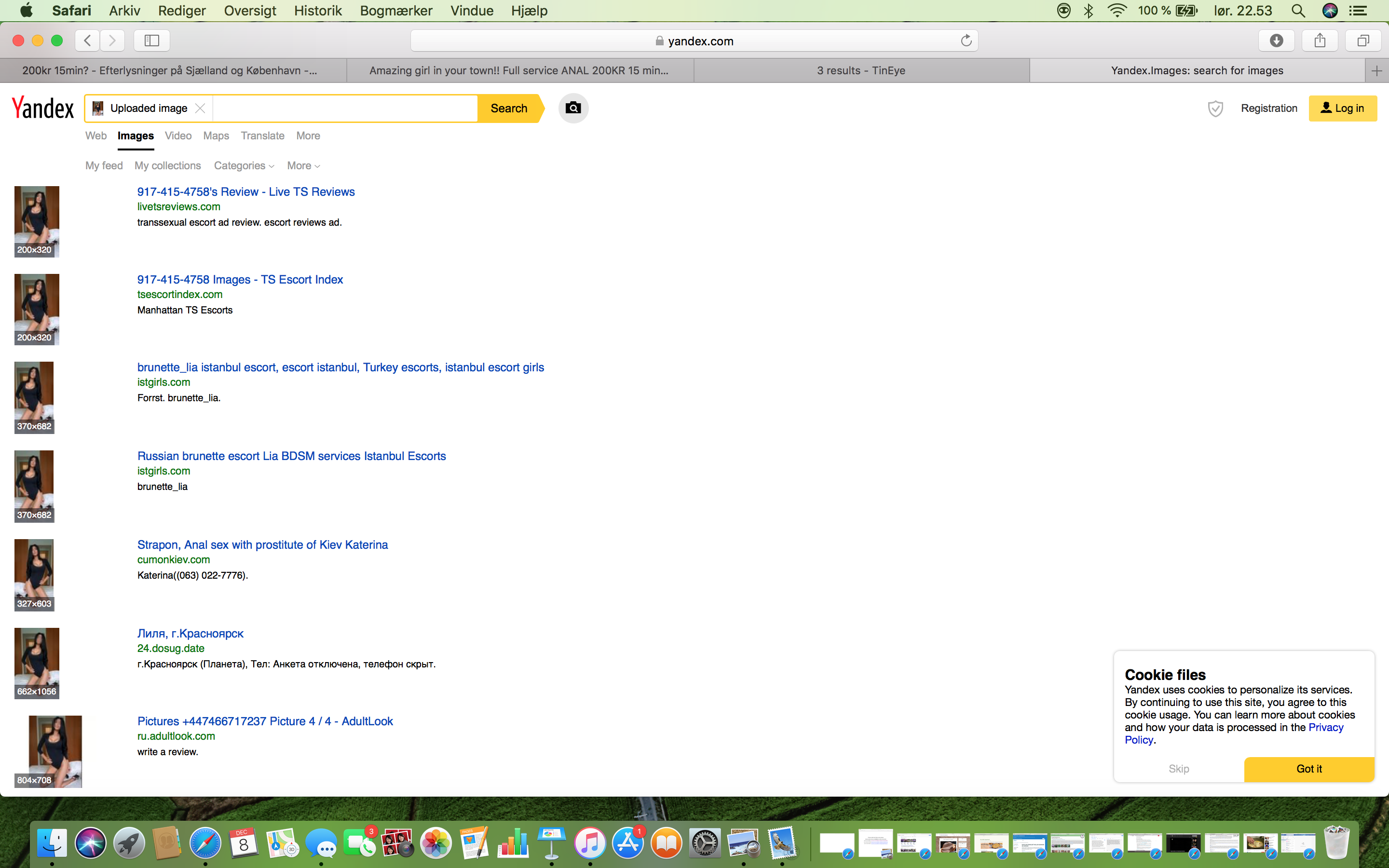Open System Preferences from the Dock

coord(705,843)
